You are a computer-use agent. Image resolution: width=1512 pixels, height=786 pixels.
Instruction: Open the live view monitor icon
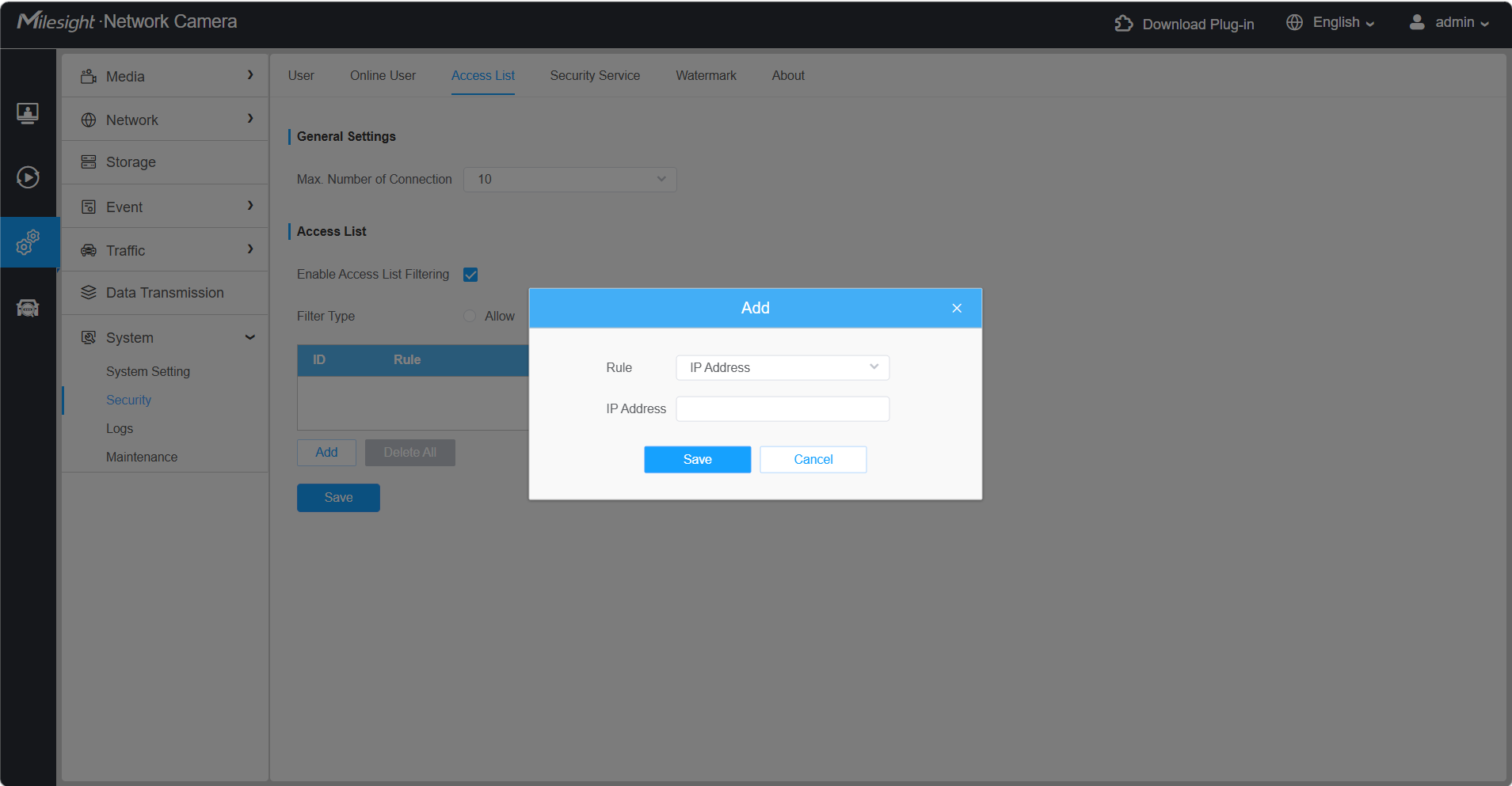[28, 113]
